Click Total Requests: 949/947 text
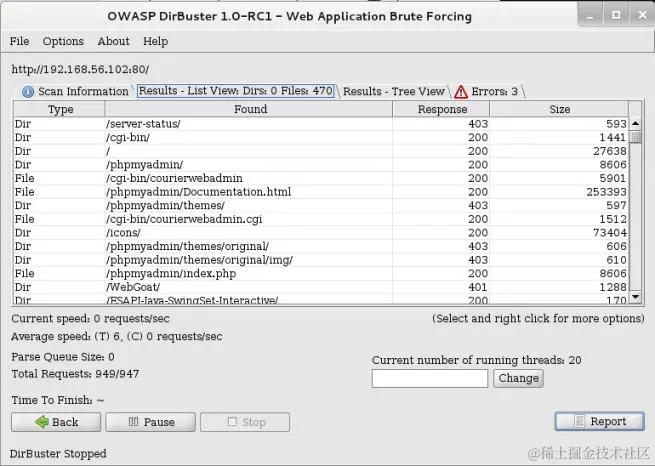 (x=75, y=374)
